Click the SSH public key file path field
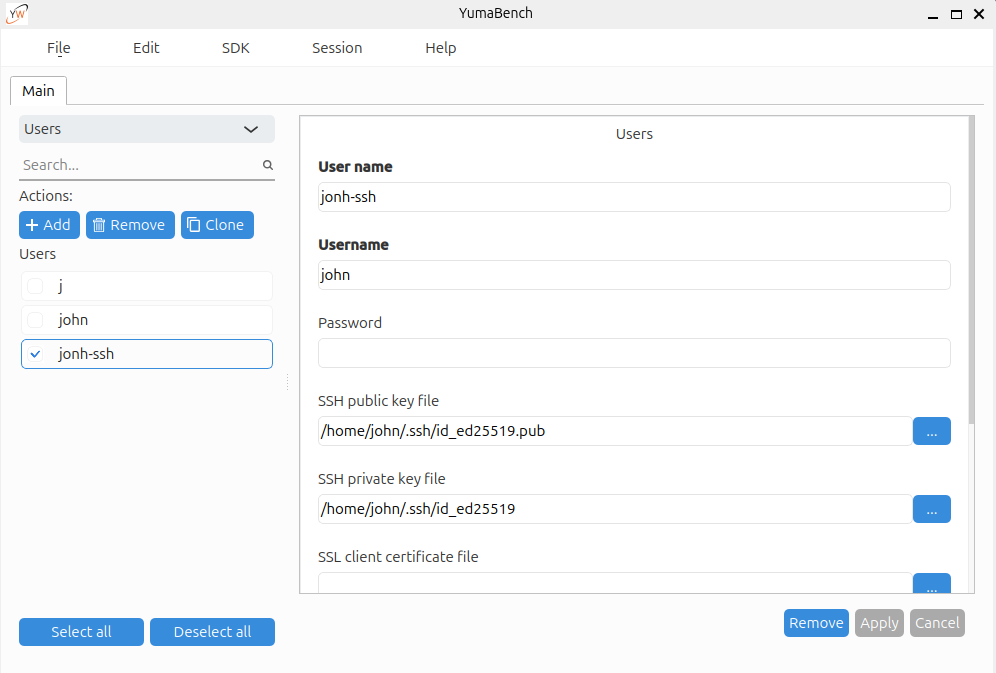 click(x=615, y=431)
